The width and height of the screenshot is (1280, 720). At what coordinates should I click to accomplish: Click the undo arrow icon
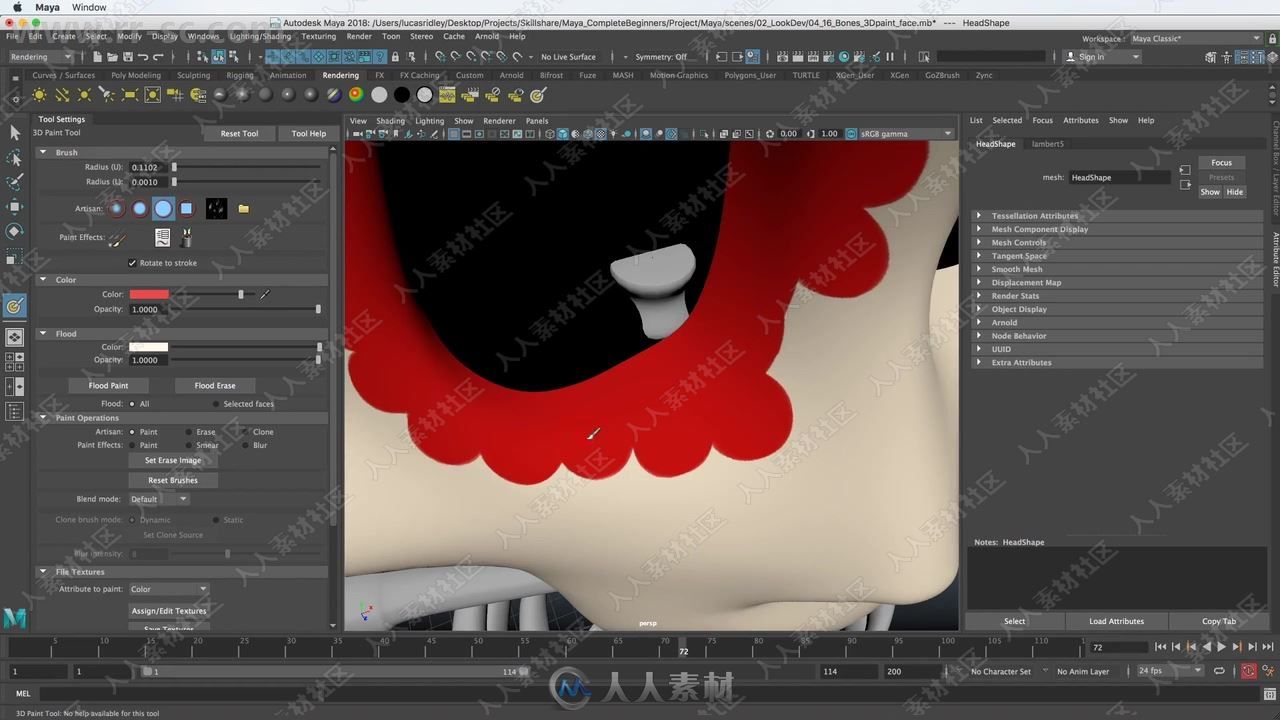145,57
